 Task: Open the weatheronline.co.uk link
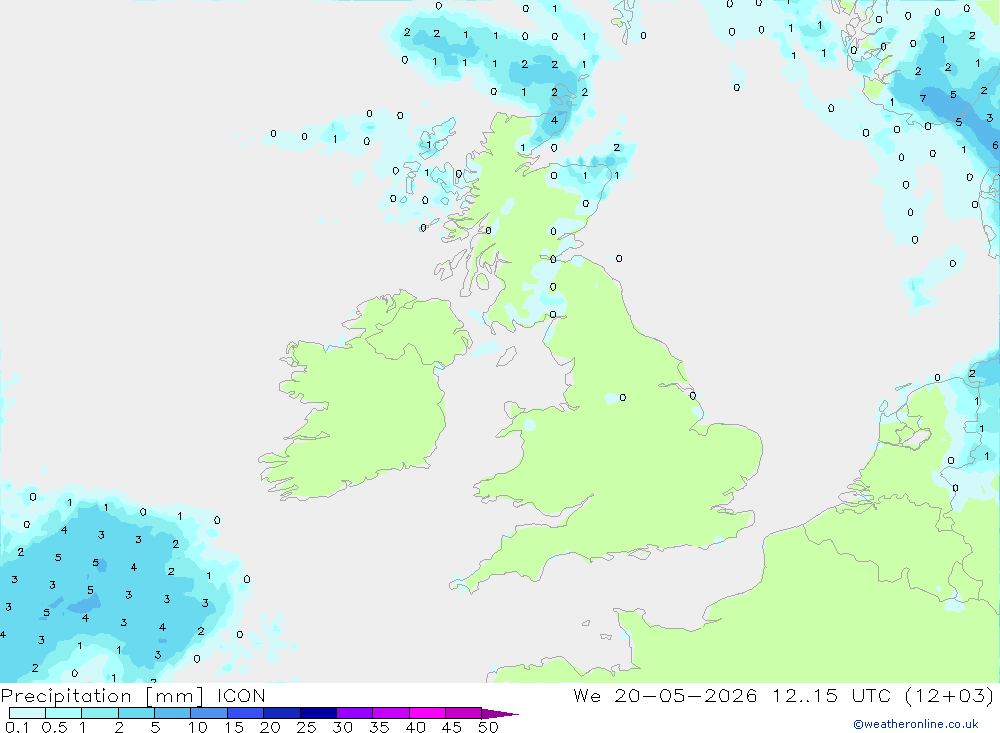pos(916,724)
